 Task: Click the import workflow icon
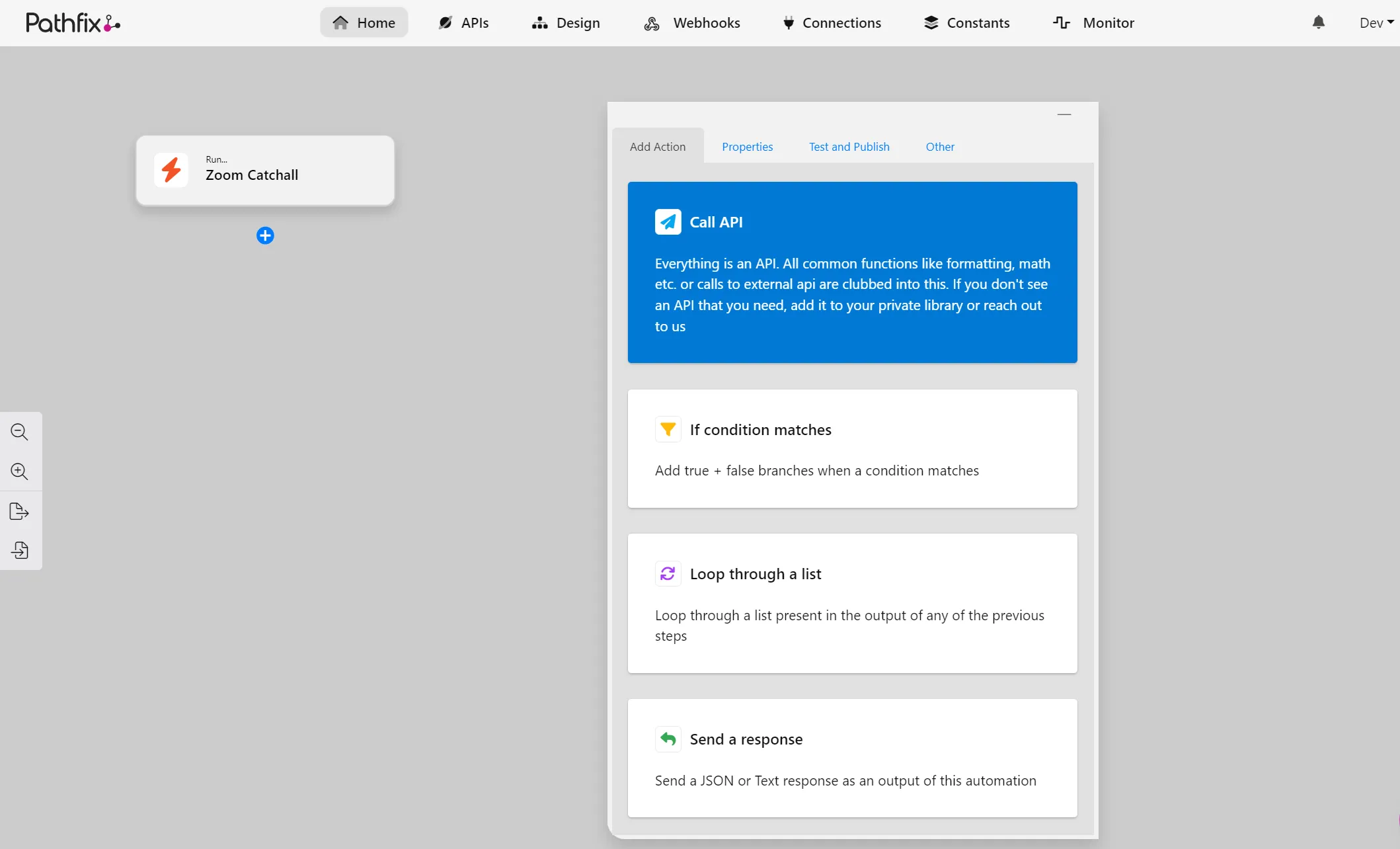click(x=20, y=550)
